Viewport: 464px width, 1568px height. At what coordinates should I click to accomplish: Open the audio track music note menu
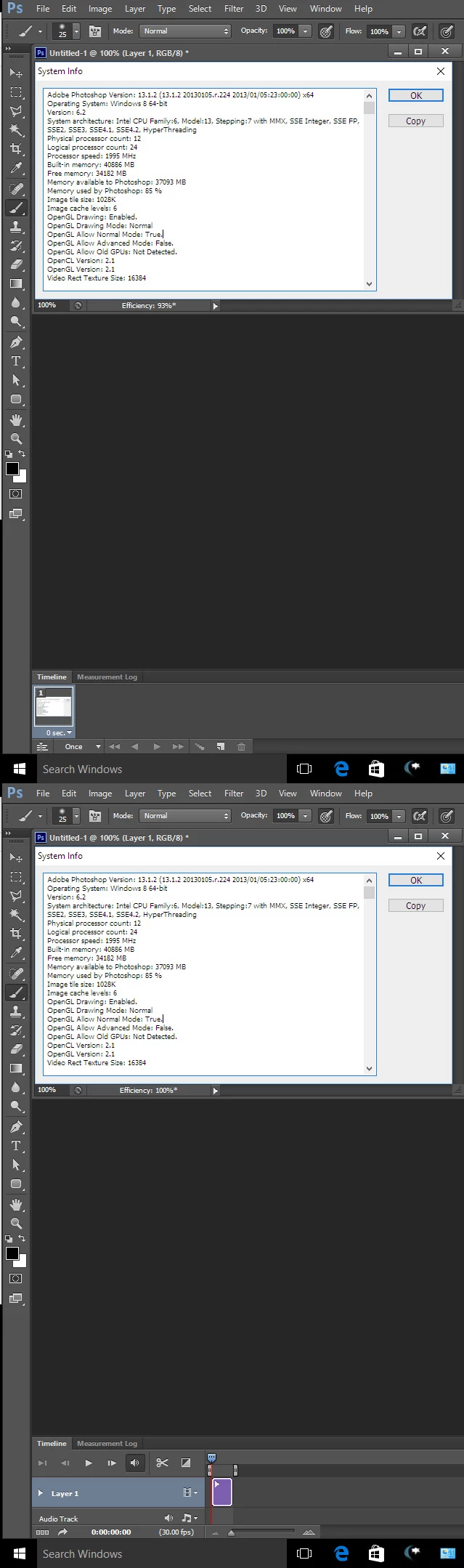click(x=190, y=1518)
